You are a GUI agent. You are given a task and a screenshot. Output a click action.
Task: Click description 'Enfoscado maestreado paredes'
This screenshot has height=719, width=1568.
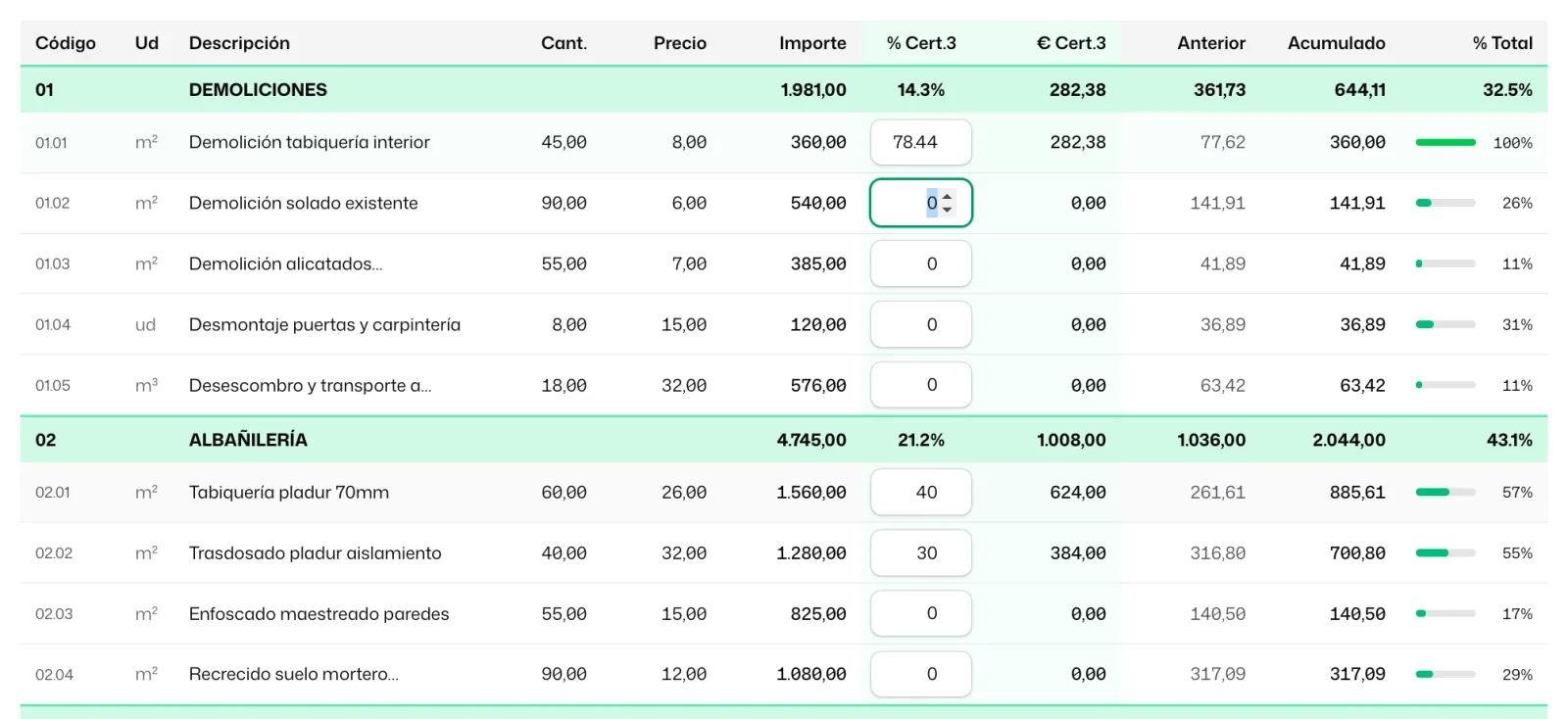click(x=318, y=613)
